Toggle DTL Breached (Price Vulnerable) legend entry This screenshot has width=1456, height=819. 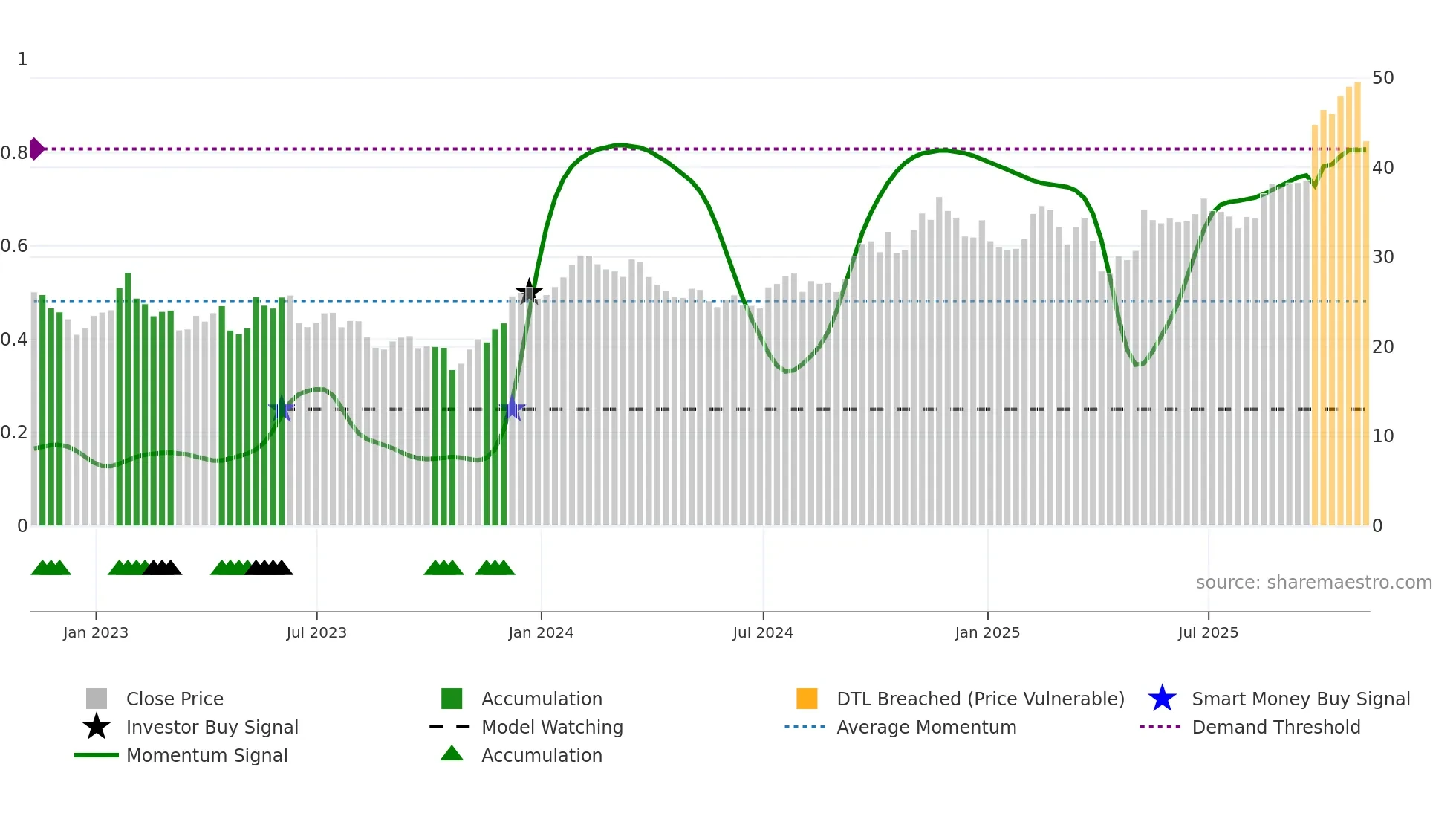tap(980, 699)
